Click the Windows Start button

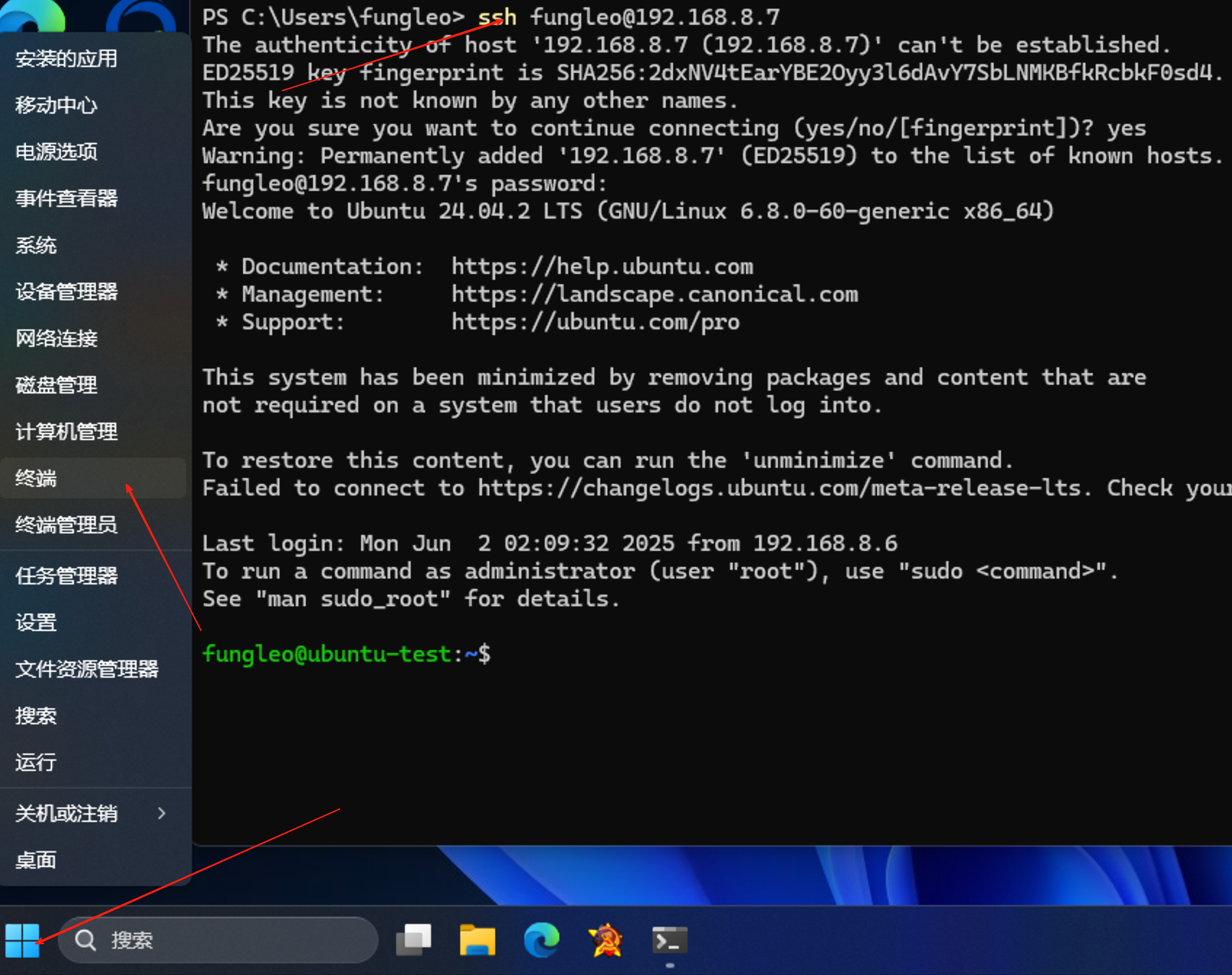(24, 939)
